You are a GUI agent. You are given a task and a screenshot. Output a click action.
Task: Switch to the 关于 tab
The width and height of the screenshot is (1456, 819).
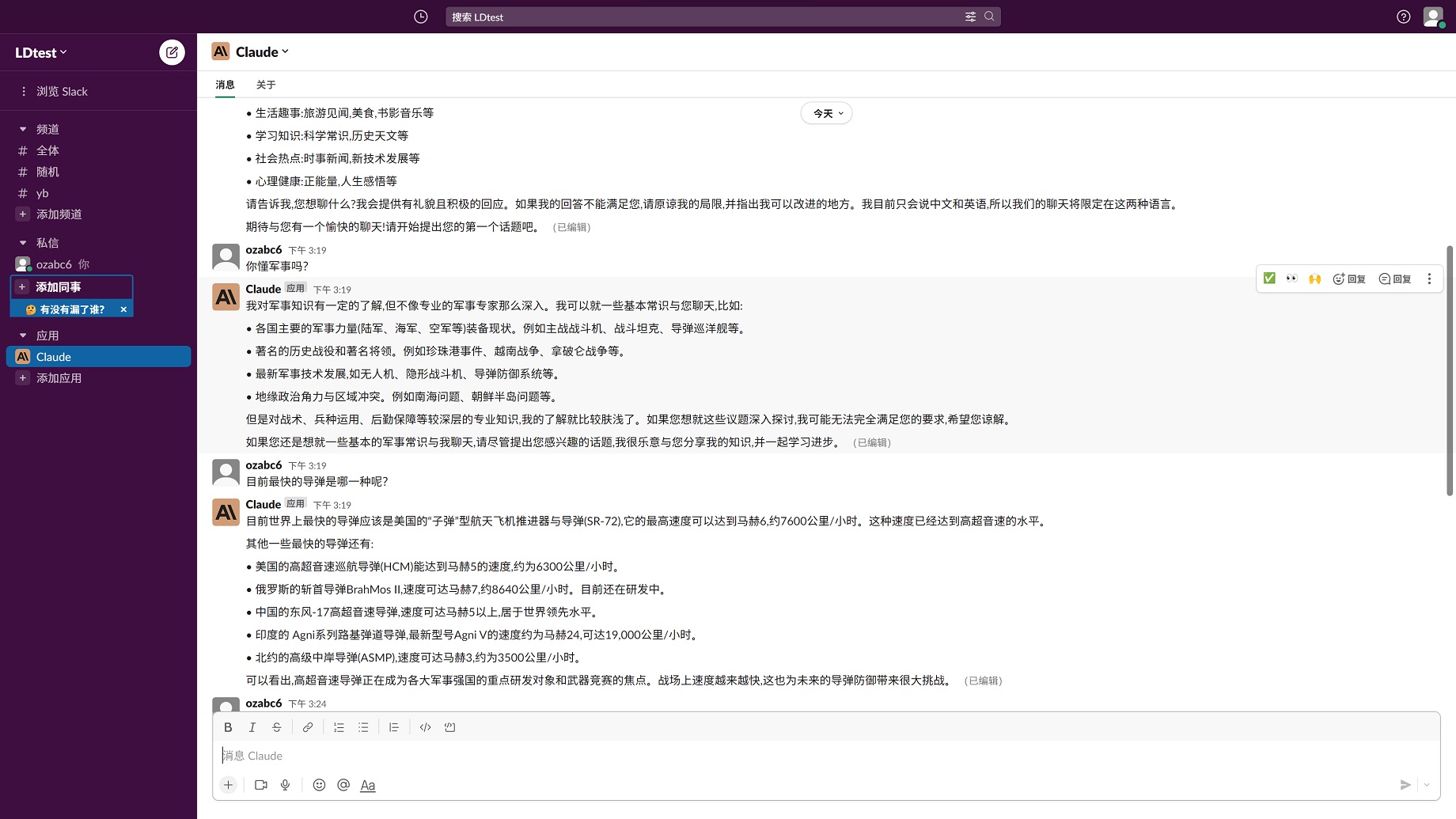(266, 85)
